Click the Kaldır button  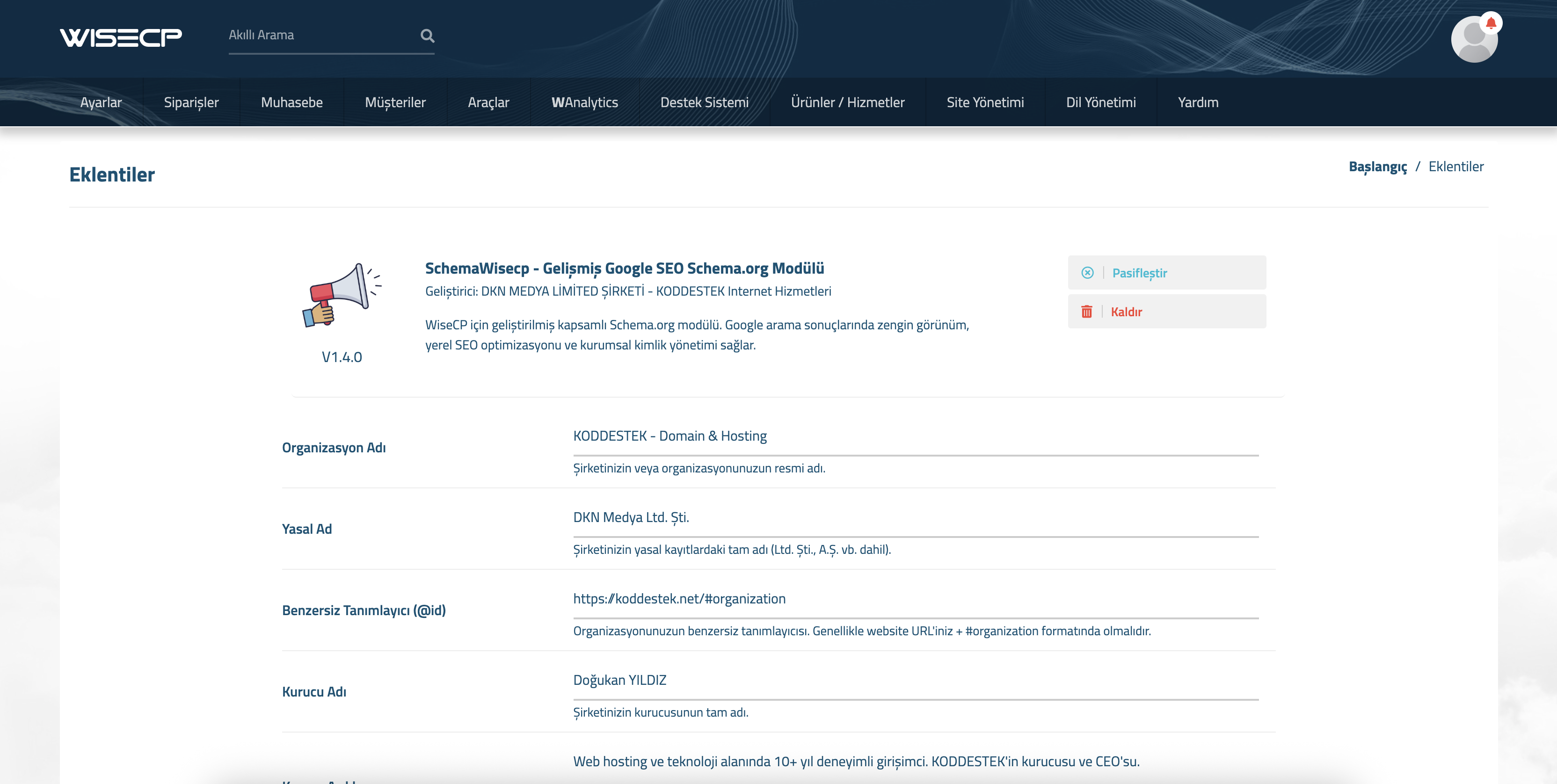[x=1166, y=312]
